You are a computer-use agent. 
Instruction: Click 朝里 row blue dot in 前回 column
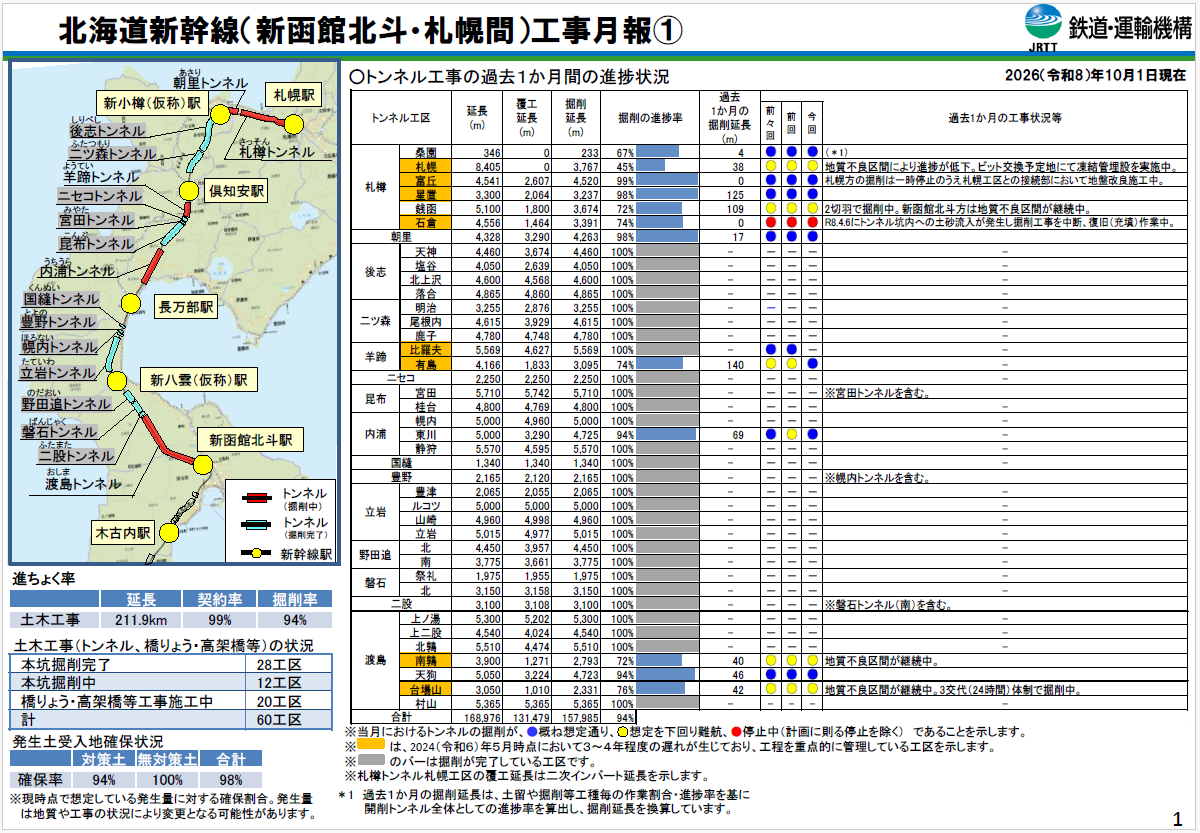(x=791, y=237)
